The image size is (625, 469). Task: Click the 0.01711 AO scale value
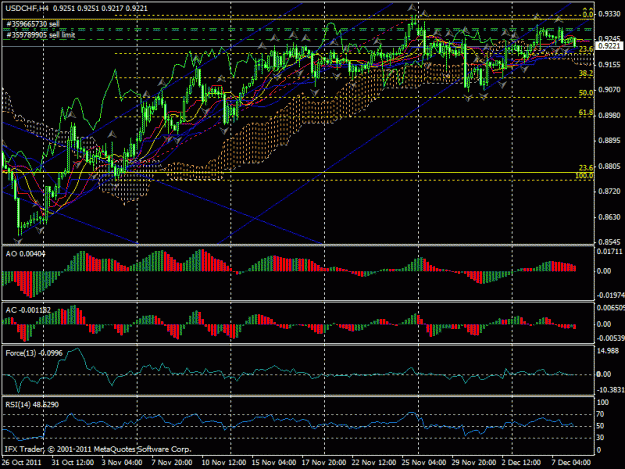click(609, 251)
